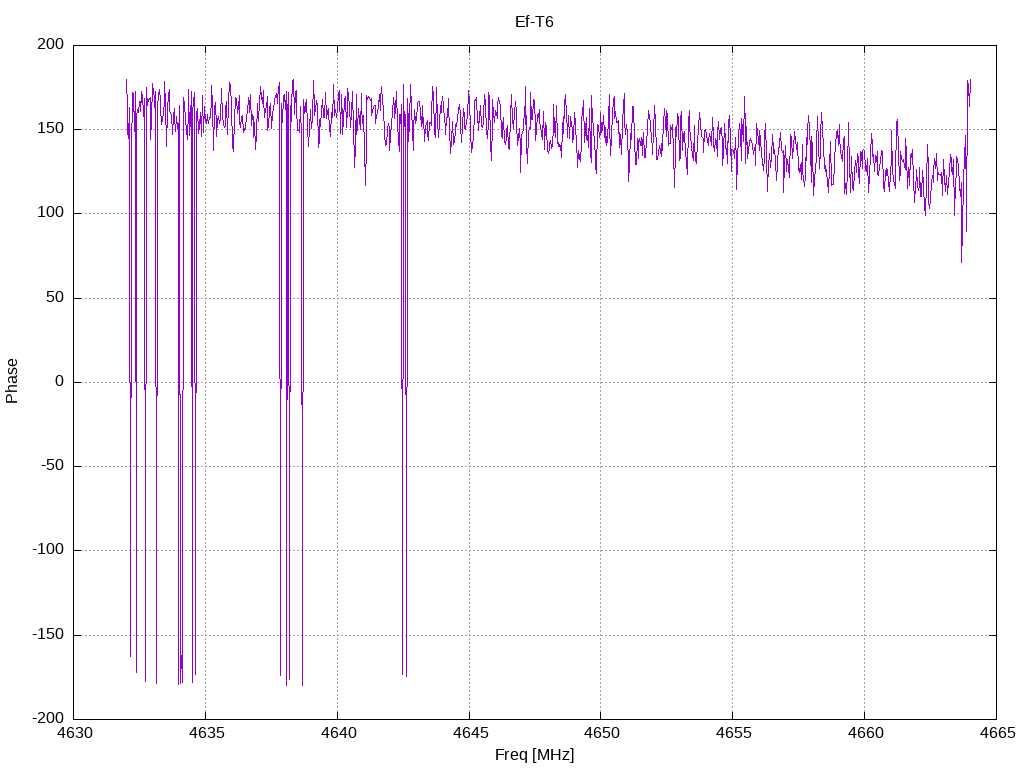
Task: Click the y-axis tick label -200
Action: pos(48,718)
